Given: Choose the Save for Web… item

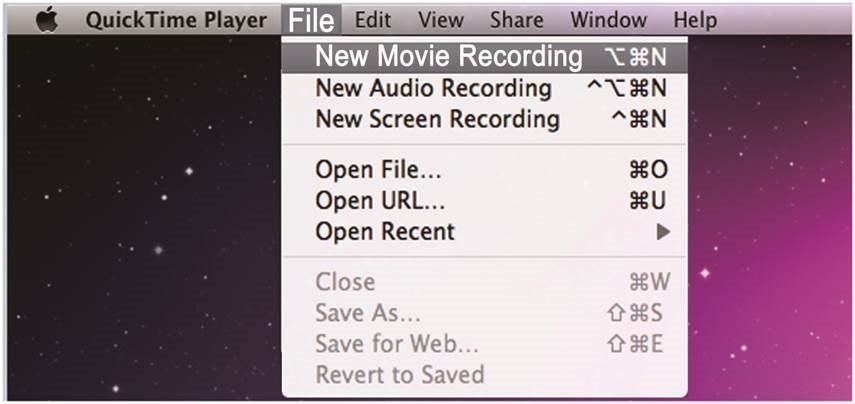Looking at the screenshot, I should [x=397, y=344].
